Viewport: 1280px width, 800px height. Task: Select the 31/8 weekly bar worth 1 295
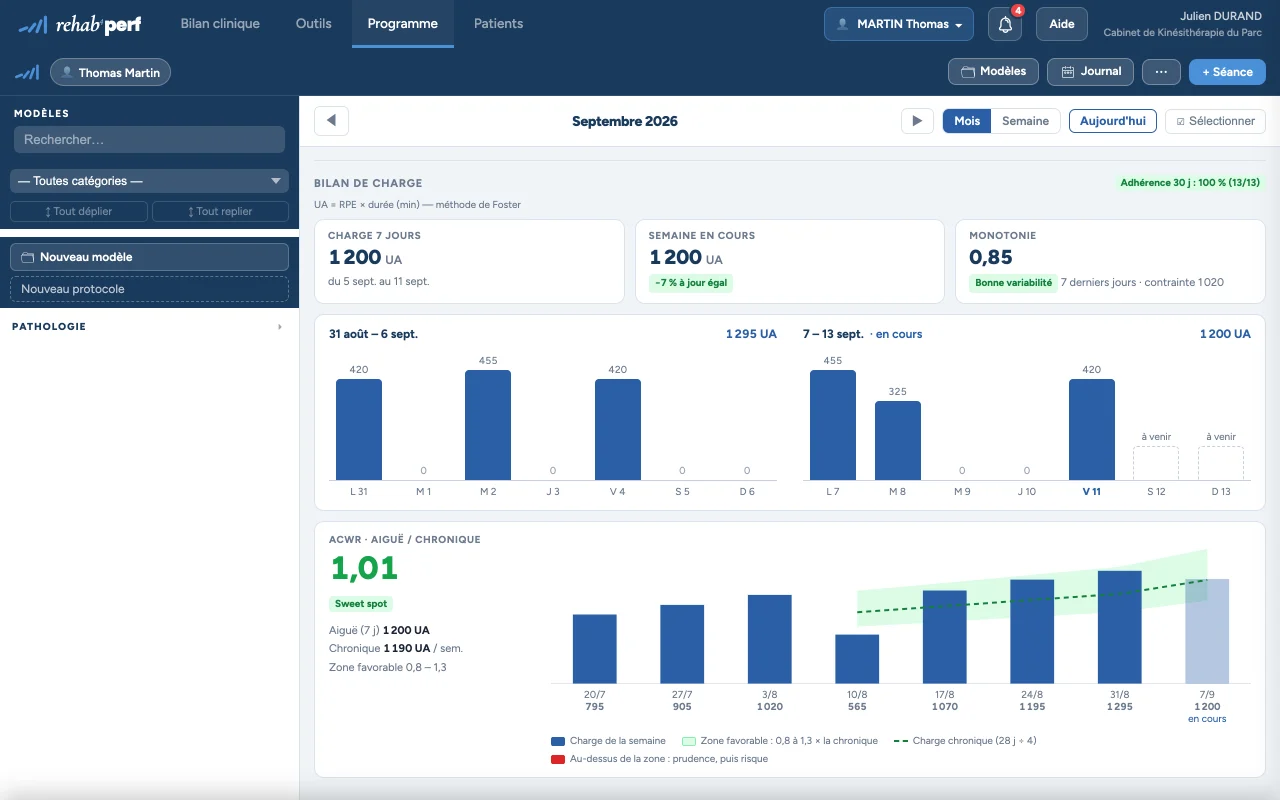pyautogui.click(x=1120, y=627)
